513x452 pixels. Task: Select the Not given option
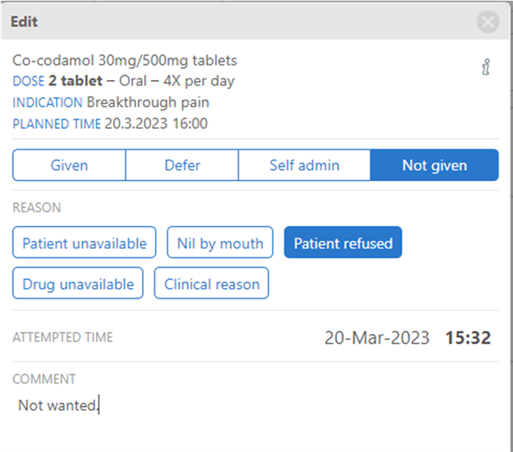click(434, 165)
